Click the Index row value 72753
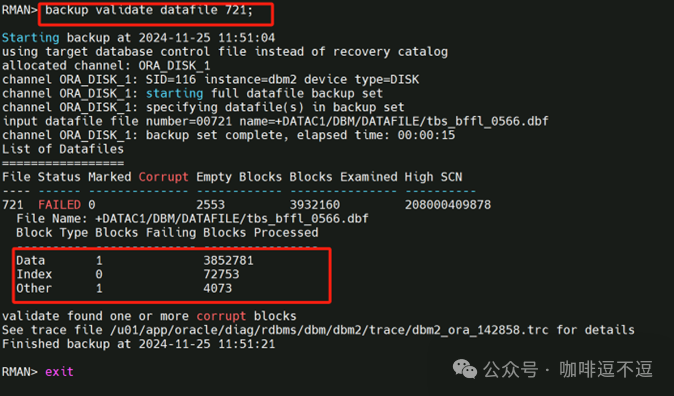This screenshot has width=674, height=396. [221, 274]
